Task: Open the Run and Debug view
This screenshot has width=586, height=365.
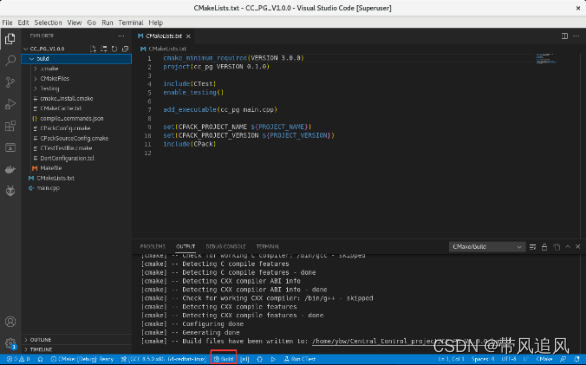Action: point(10,104)
